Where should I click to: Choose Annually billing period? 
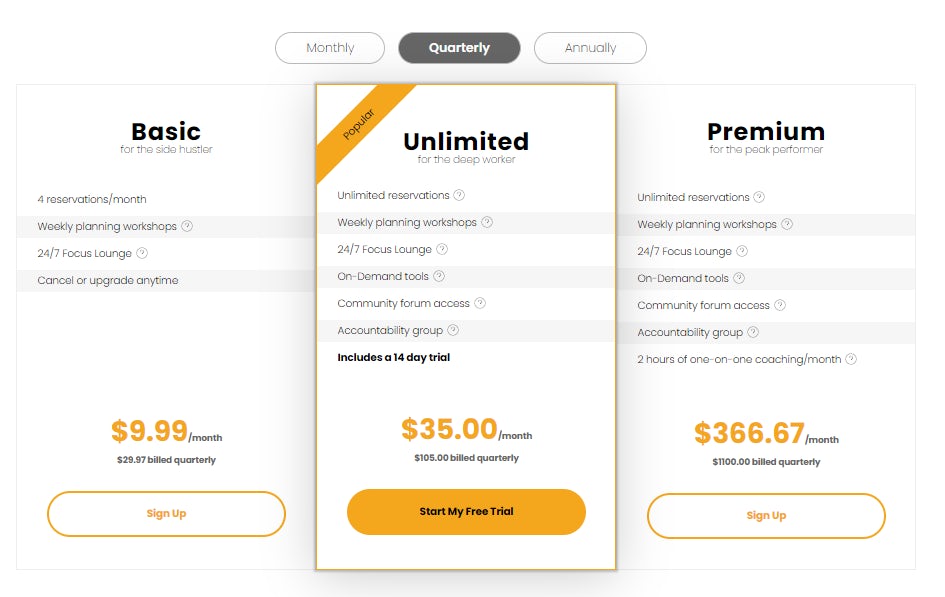[x=590, y=48]
